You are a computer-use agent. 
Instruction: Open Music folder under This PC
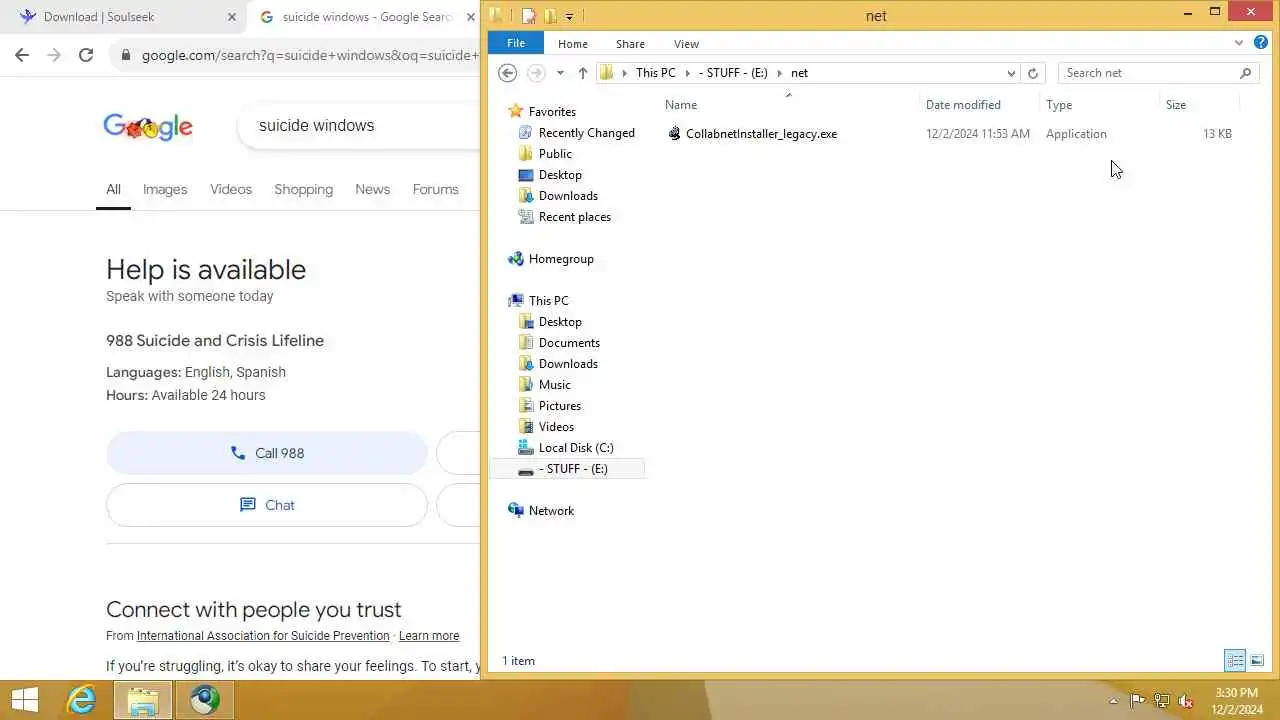554,385
